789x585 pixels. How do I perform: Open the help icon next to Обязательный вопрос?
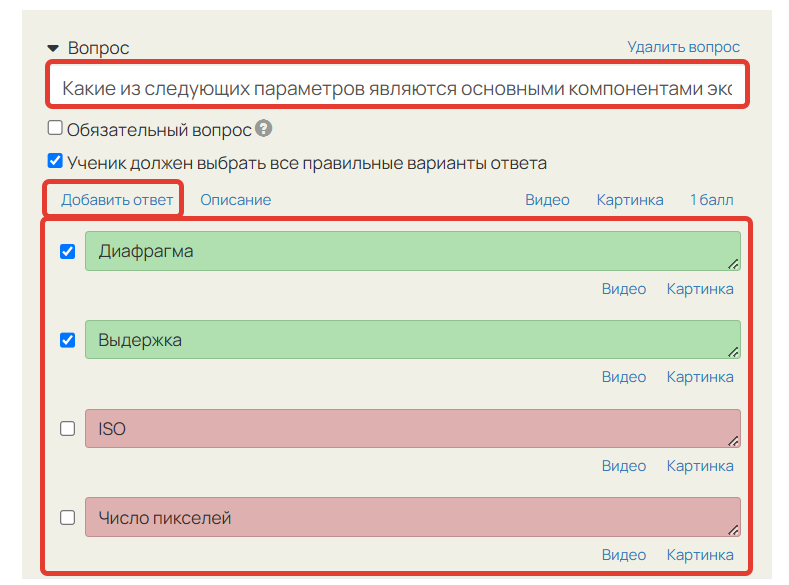[263, 128]
